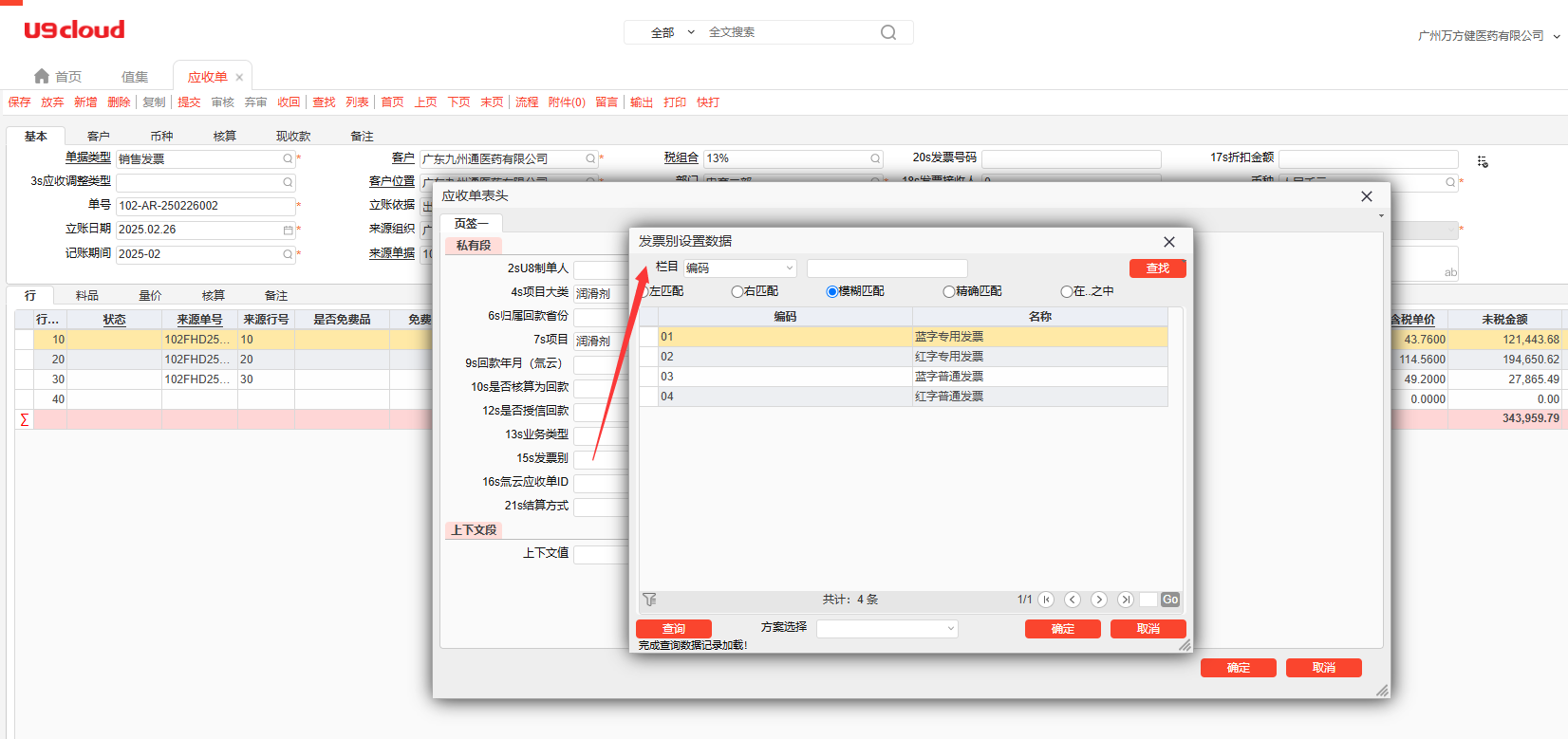Open the 现收款 tab

coord(292,137)
